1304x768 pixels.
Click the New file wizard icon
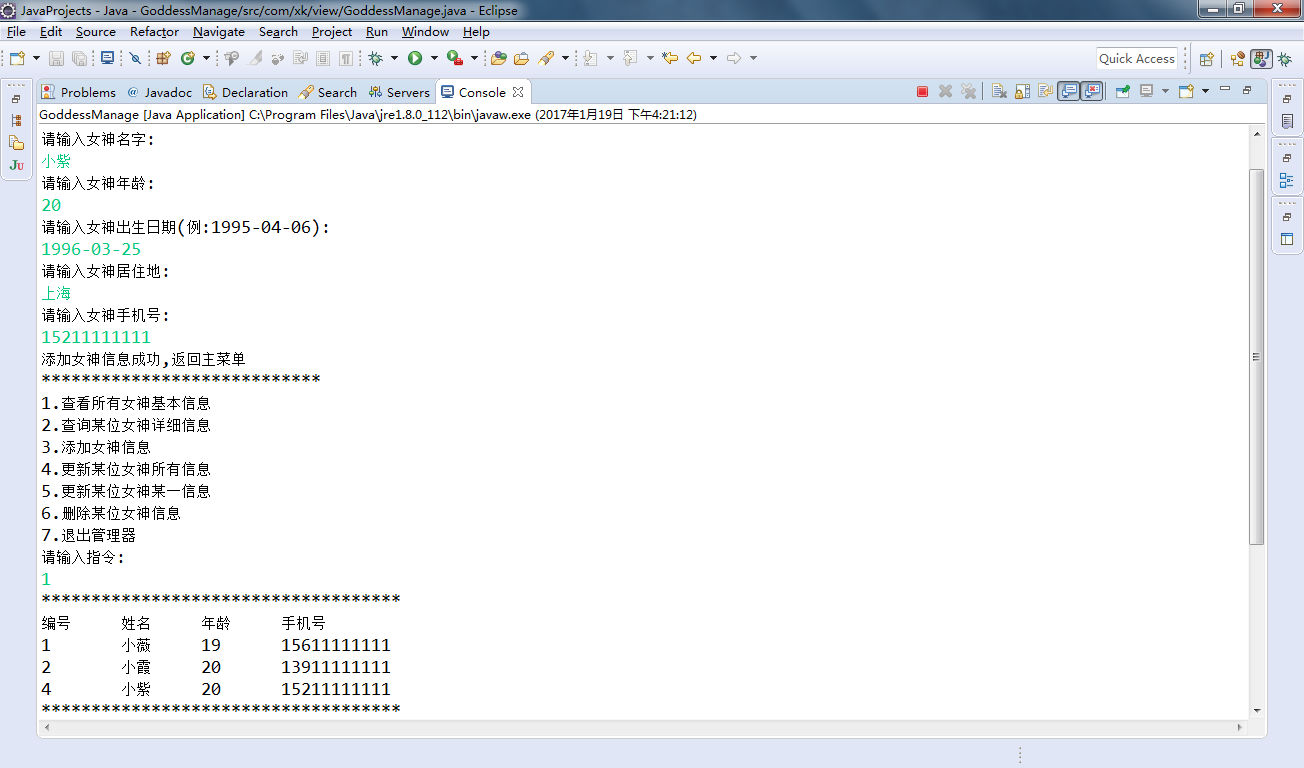(x=17, y=58)
